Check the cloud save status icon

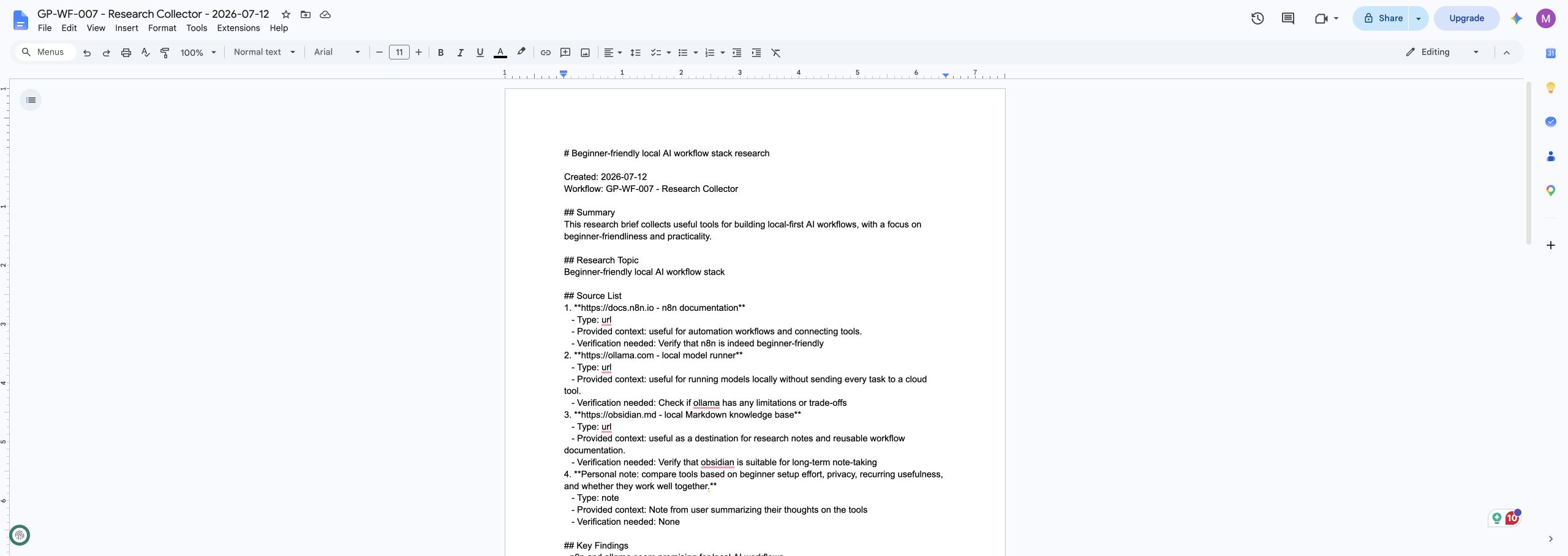(x=325, y=14)
